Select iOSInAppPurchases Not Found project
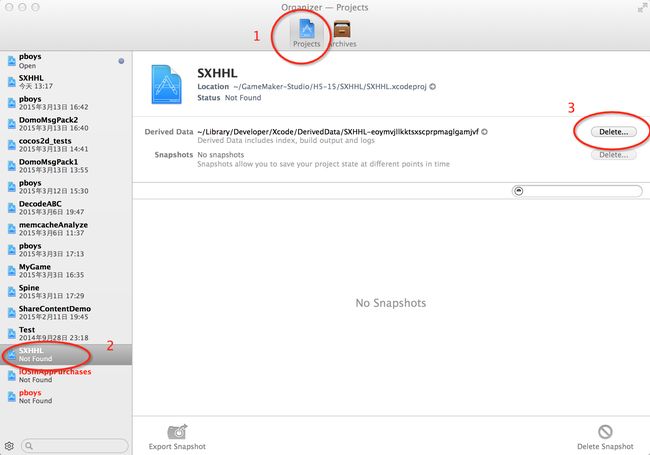Image resolution: width=650 pixels, height=455 pixels. pos(66,375)
